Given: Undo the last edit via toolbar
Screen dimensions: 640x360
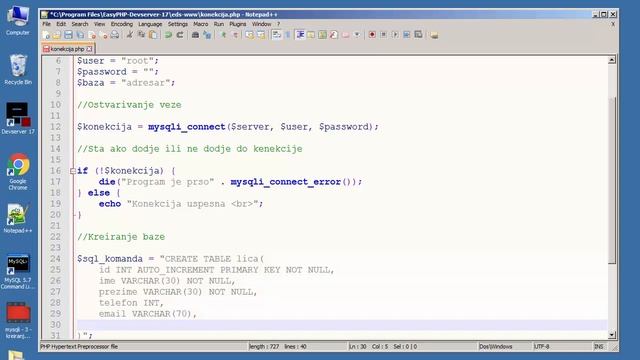Looking at the screenshot, I should [x=168, y=35].
